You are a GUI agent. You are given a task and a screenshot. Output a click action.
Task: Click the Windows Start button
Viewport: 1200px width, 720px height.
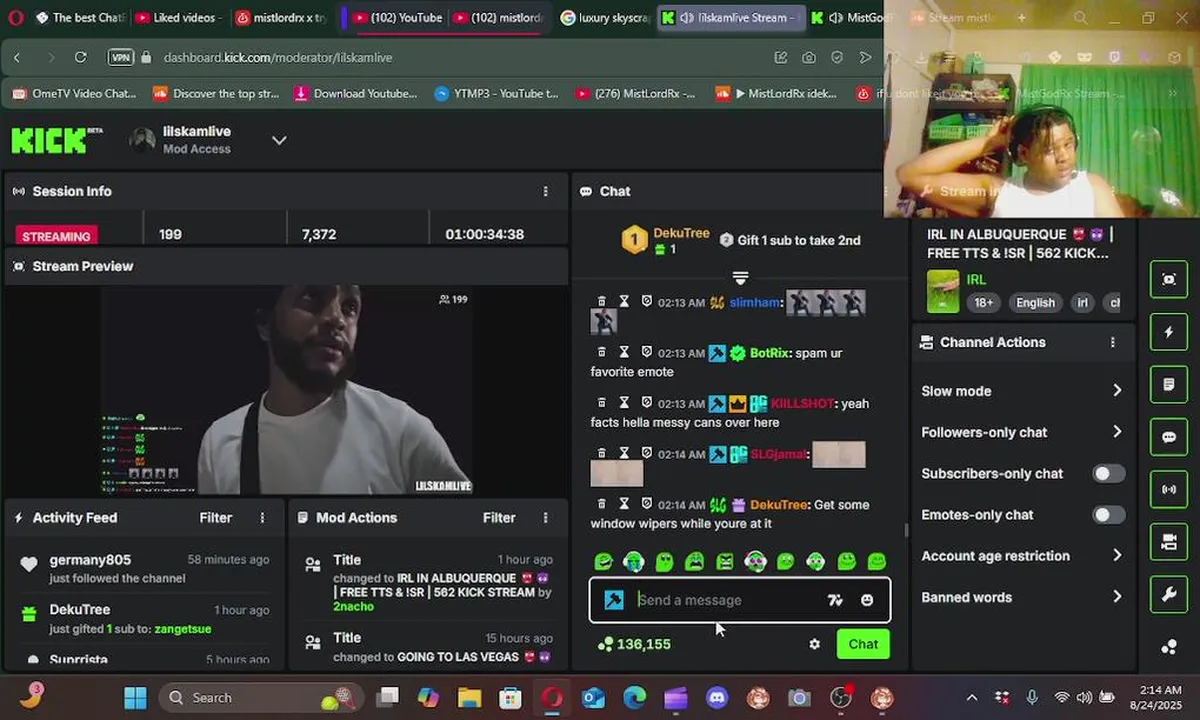coord(135,697)
